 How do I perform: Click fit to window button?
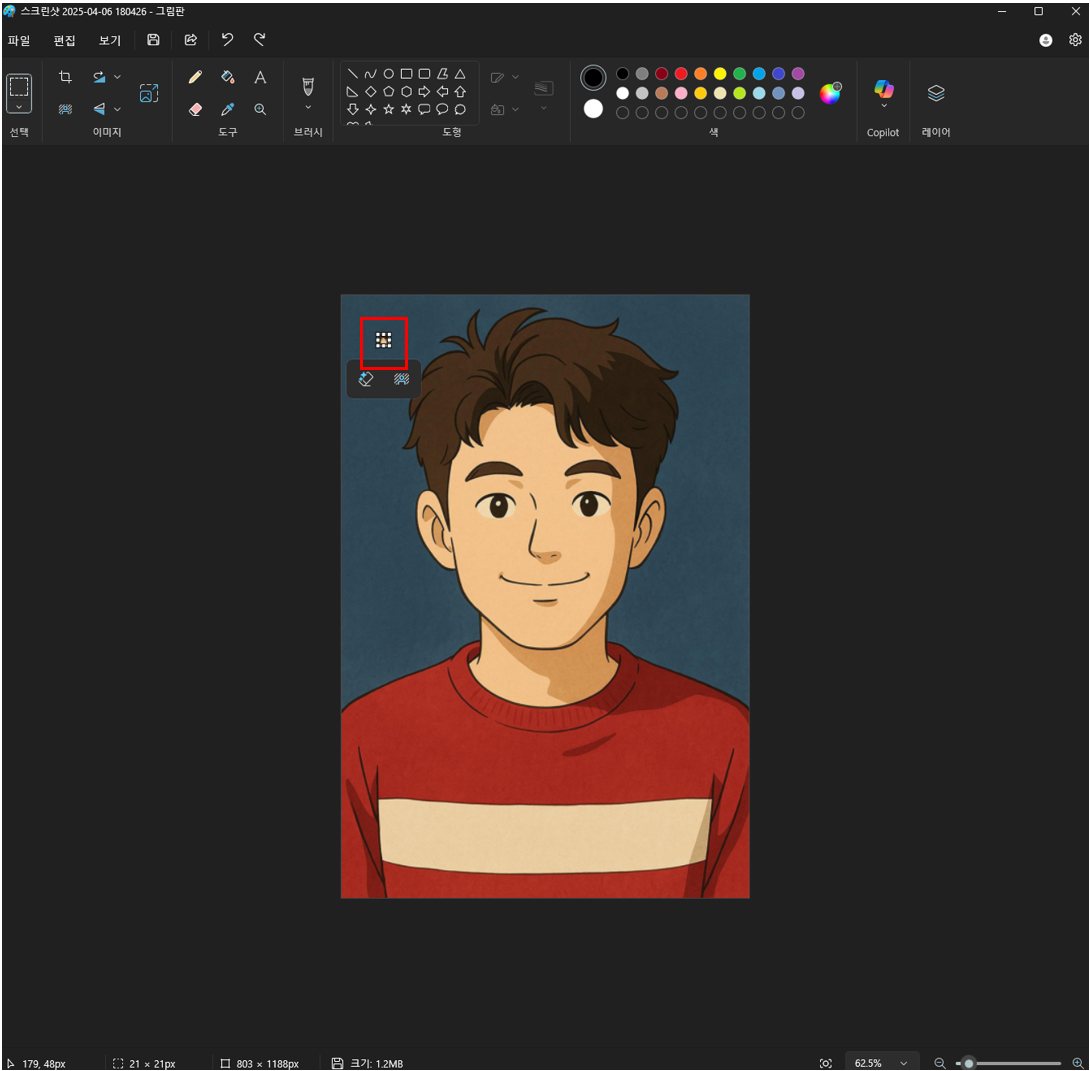(826, 1063)
